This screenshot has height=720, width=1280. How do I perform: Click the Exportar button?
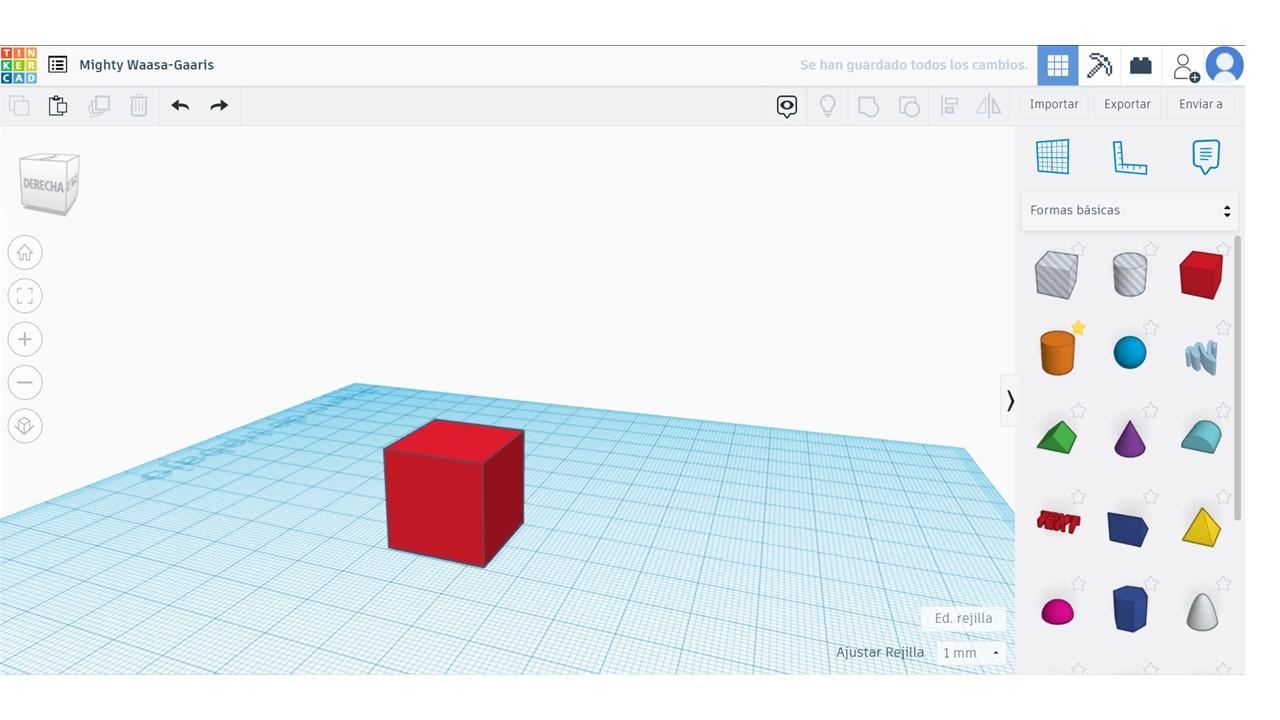(x=1127, y=104)
